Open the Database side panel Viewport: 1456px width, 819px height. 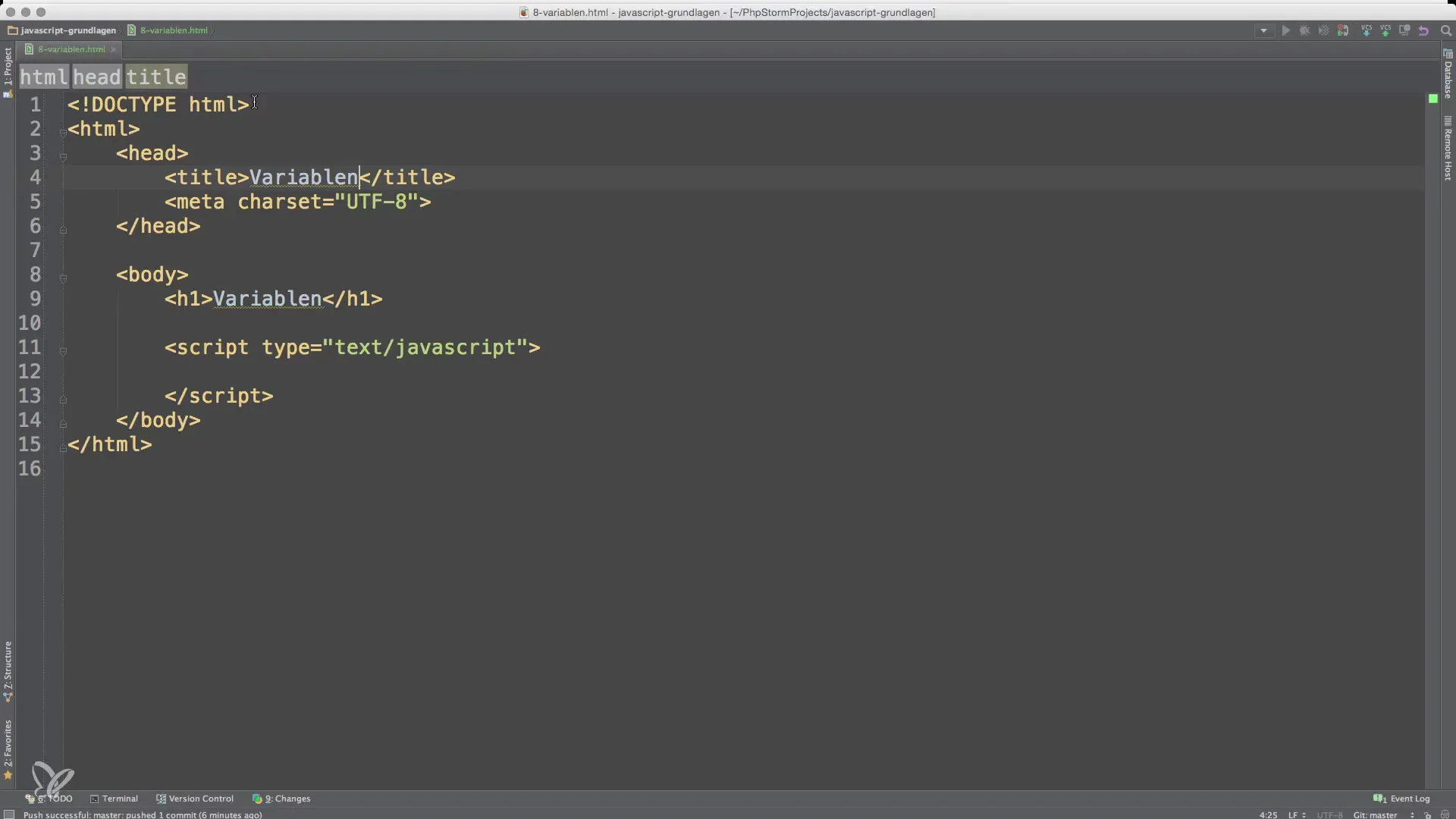coord(1448,74)
